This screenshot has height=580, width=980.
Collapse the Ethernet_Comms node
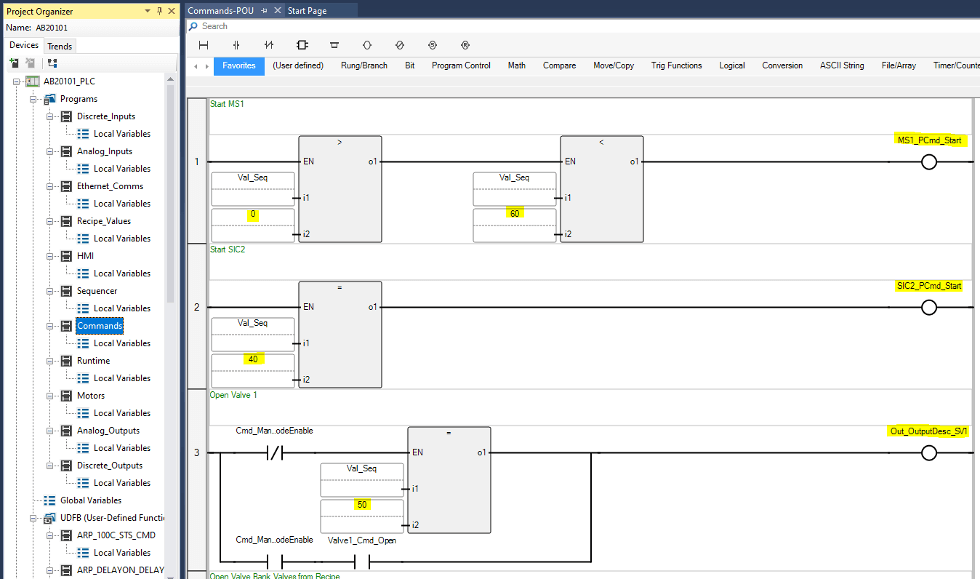point(49,186)
